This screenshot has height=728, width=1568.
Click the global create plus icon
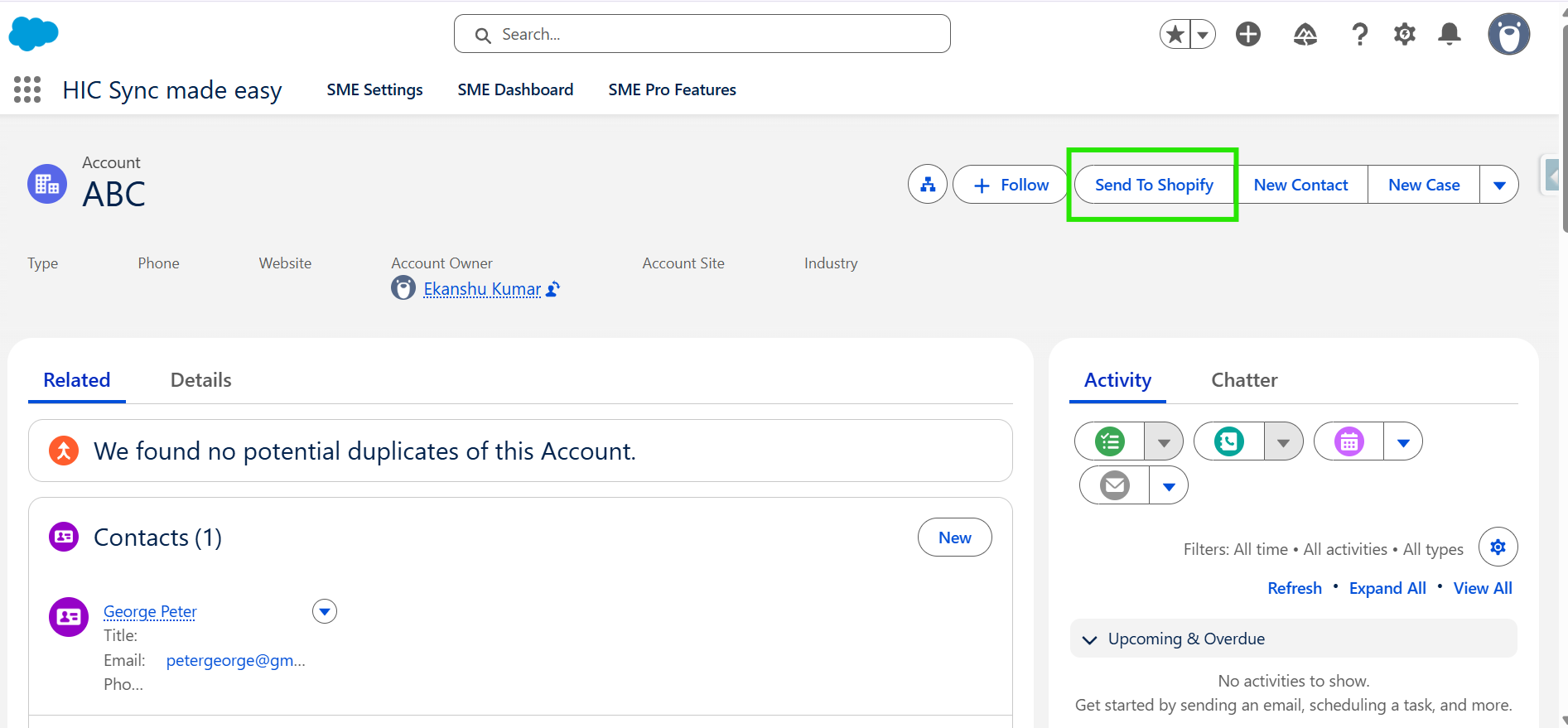[x=1248, y=34]
